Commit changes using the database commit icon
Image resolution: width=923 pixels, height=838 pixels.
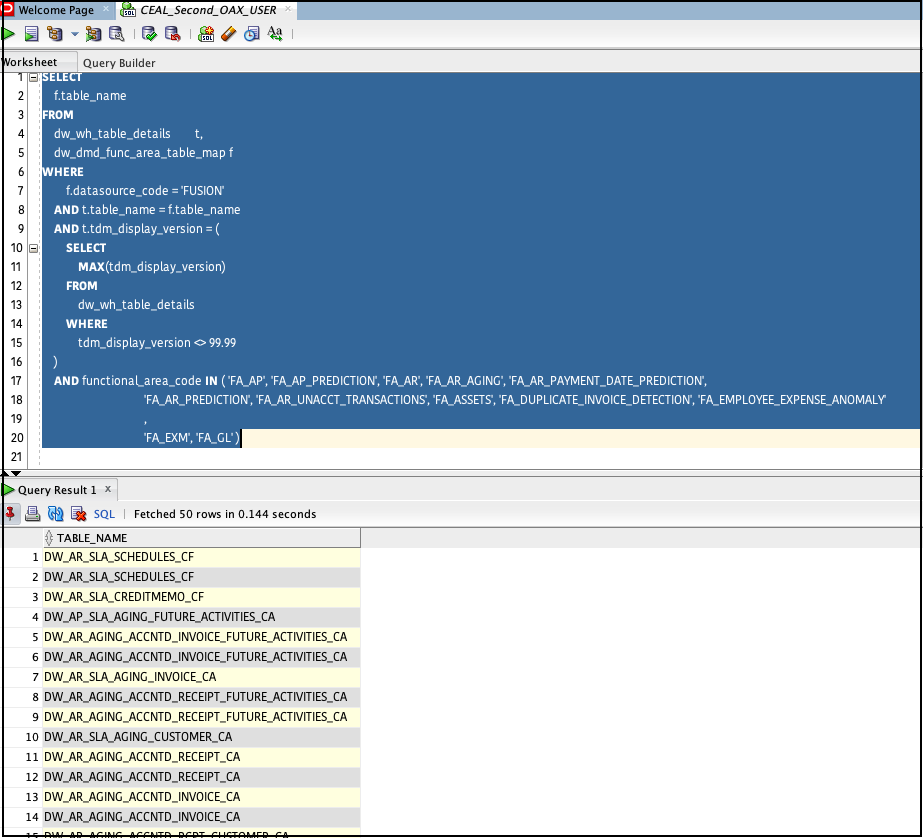click(148, 33)
